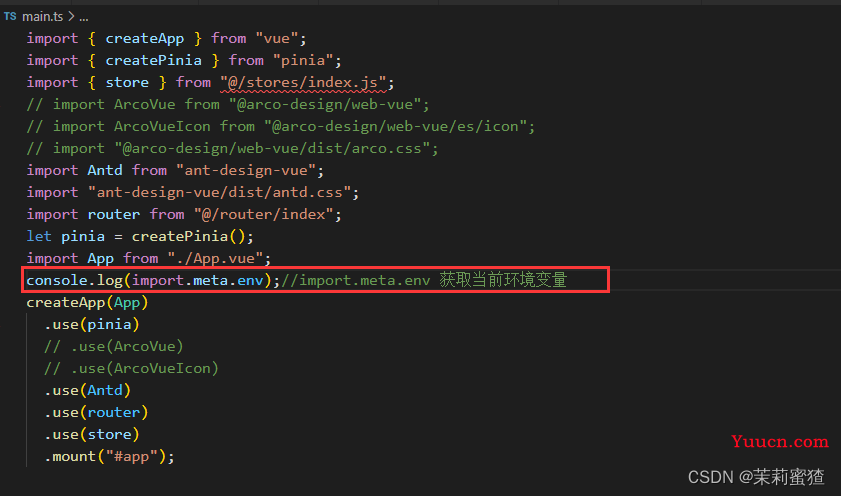Click the log method name
This screenshot has width=841, height=496.
109,280
